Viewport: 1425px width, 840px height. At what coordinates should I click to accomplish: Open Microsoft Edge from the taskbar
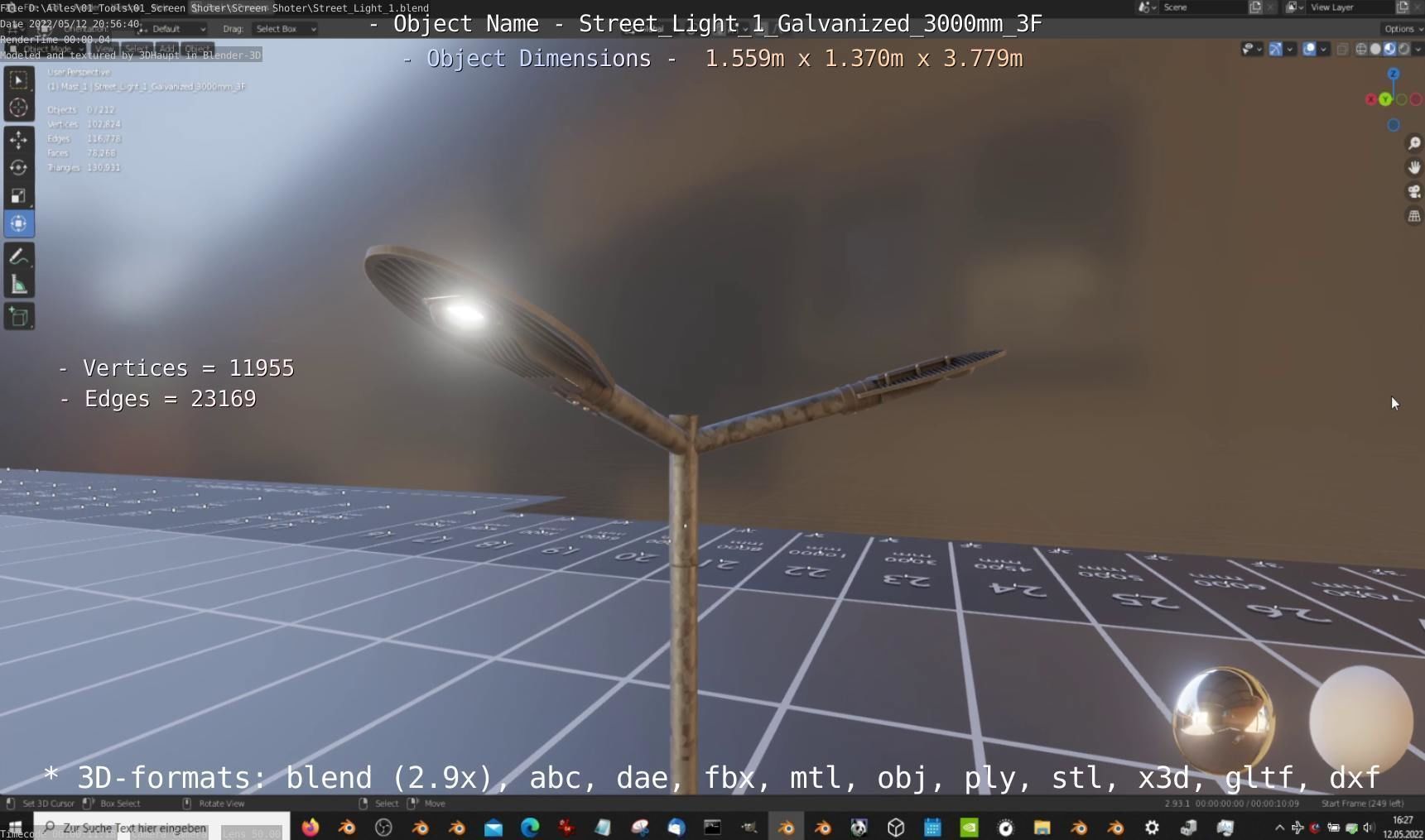(x=530, y=827)
